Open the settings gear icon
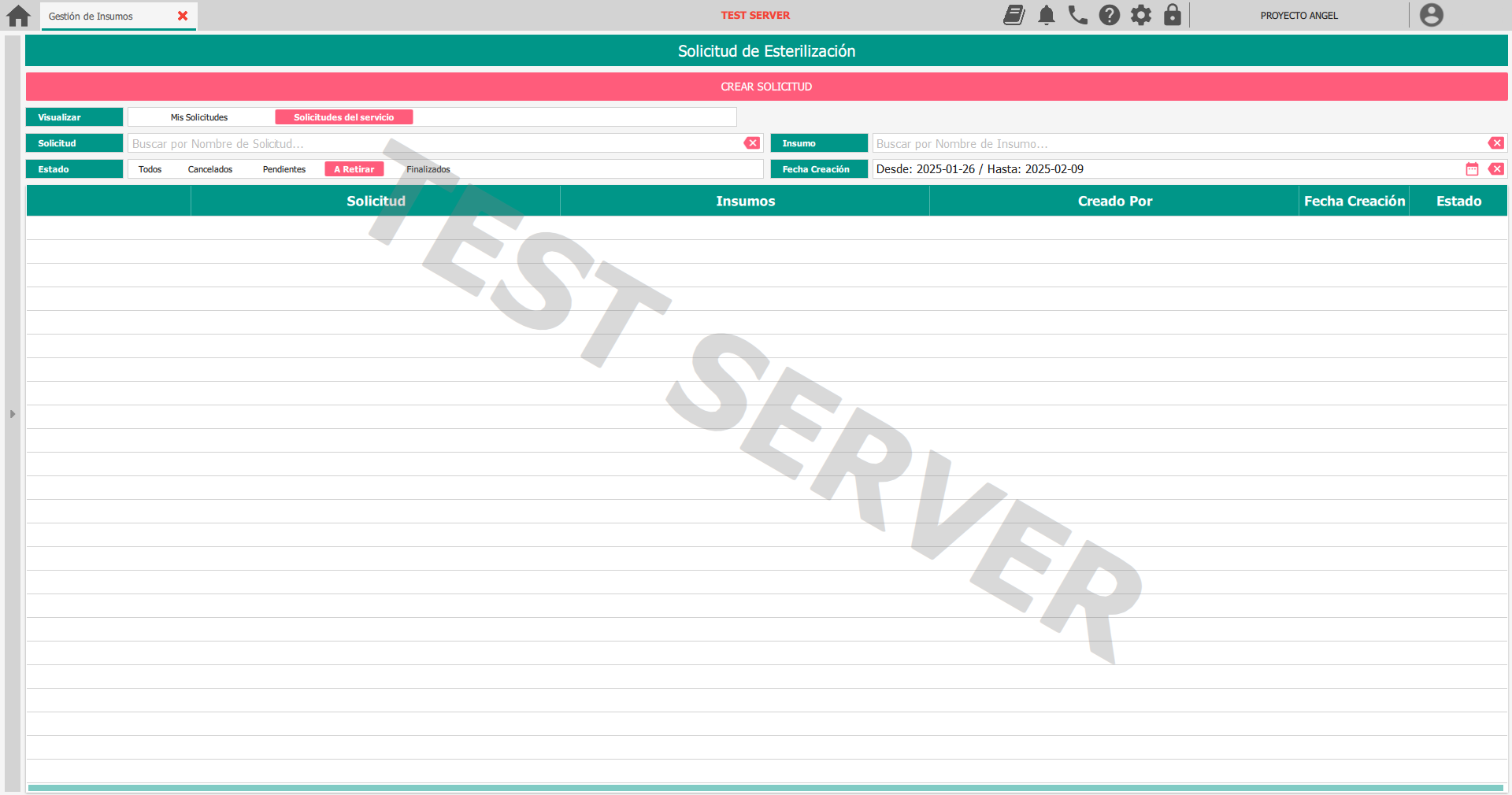This screenshot has width=1512, height=795. 1140,15
